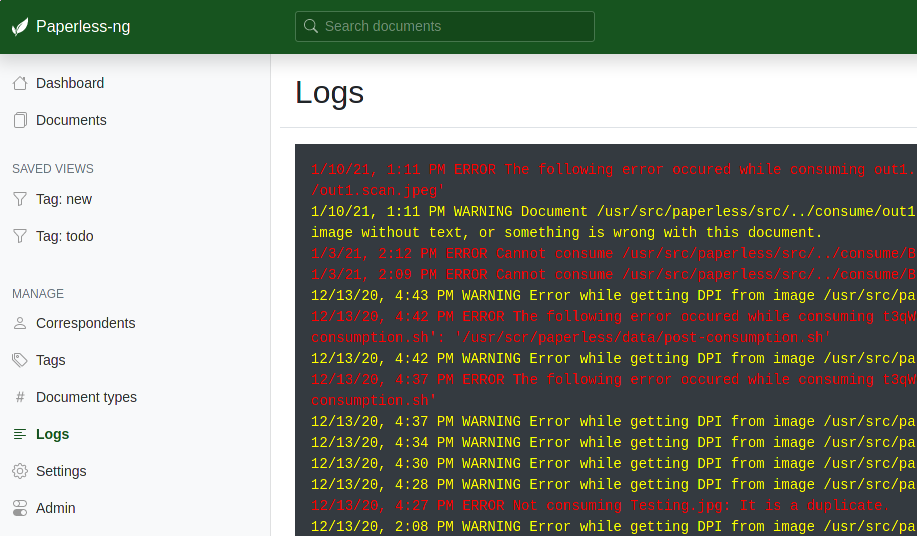Screen dimensions: 917x536
Task: Click the 12/13/20 4:34 PM WARNING log line
Action: pos(613,443)
